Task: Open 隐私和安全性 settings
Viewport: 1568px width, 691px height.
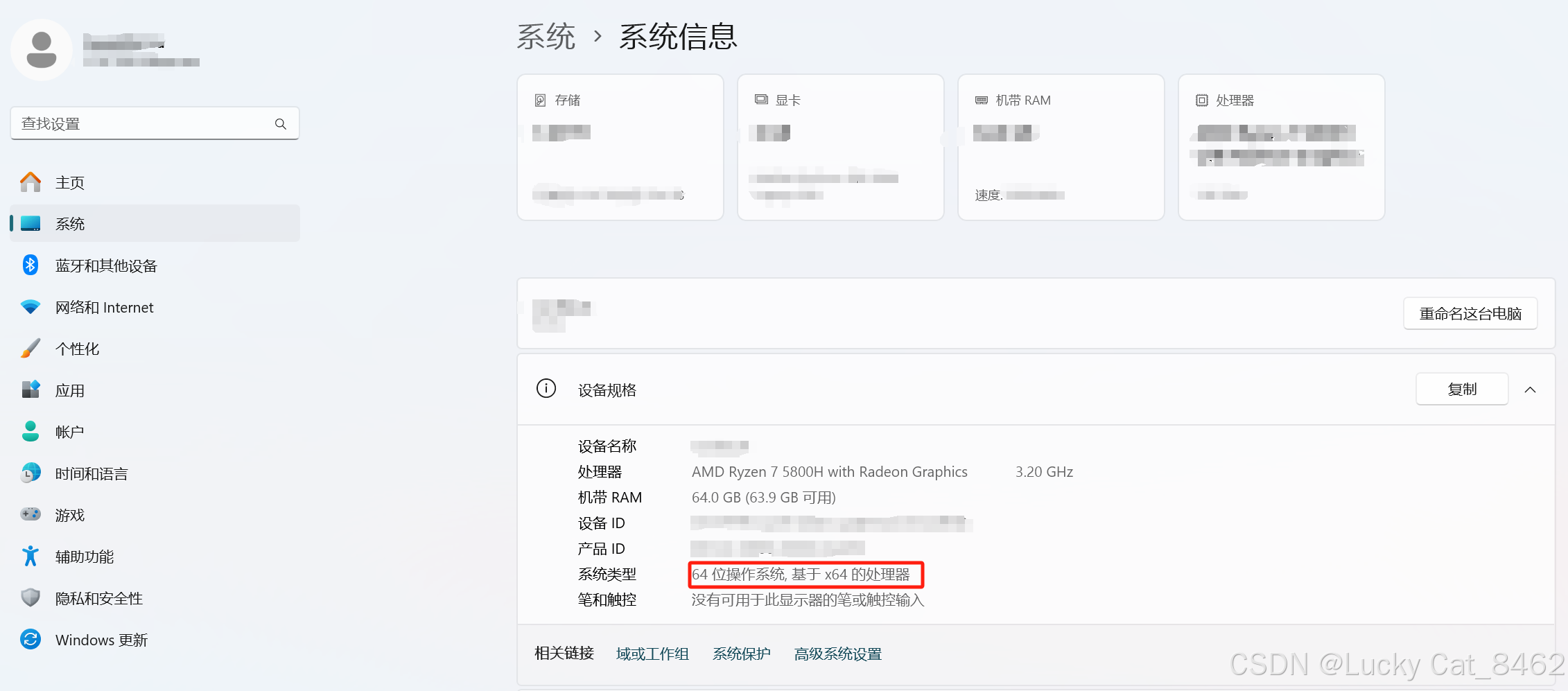Action: (99, 597)
